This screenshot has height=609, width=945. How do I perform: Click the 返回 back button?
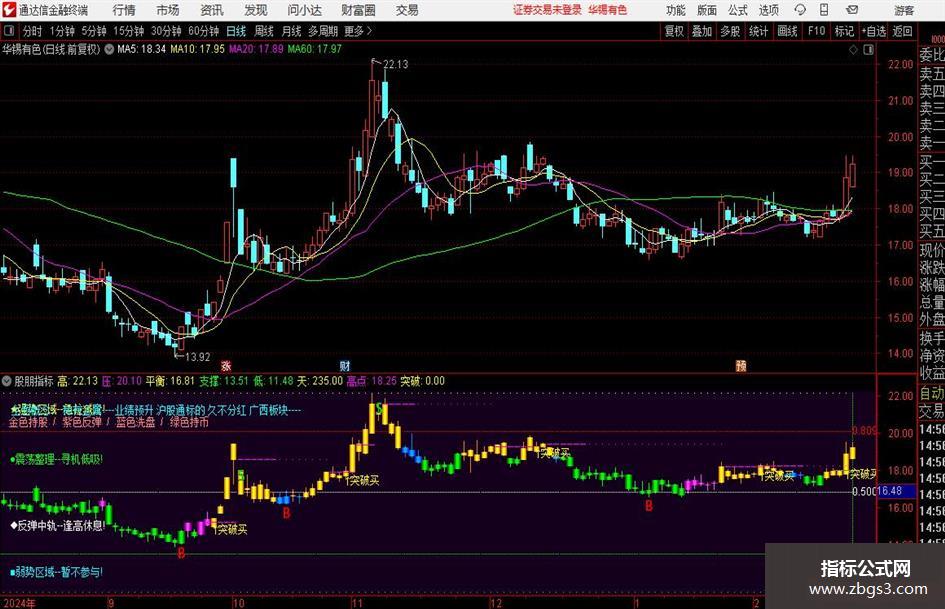[902, 31]
